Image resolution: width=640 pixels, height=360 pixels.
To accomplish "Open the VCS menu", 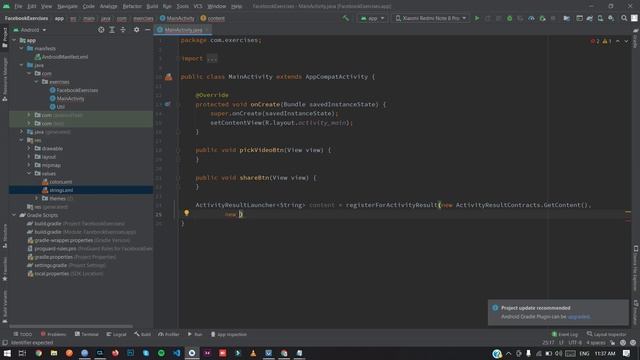I will pyautogui.click(x=198, y=6).
